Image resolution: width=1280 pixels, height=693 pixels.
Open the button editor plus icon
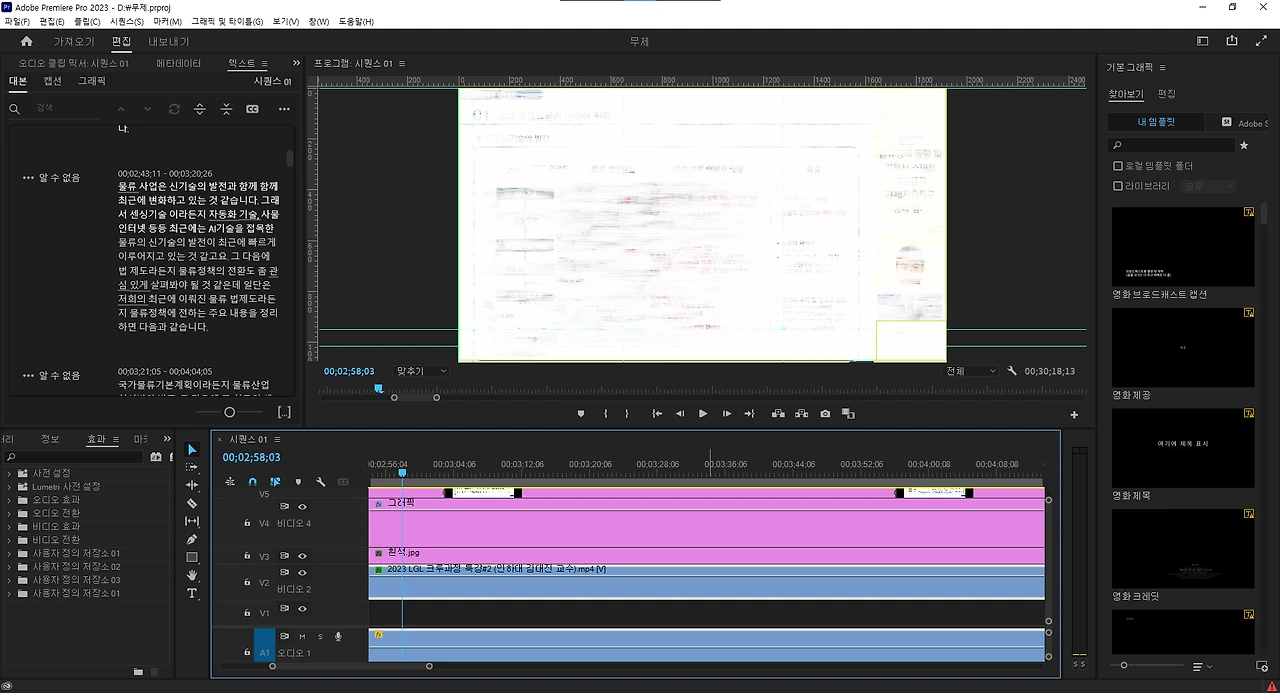coord(1074,415)
